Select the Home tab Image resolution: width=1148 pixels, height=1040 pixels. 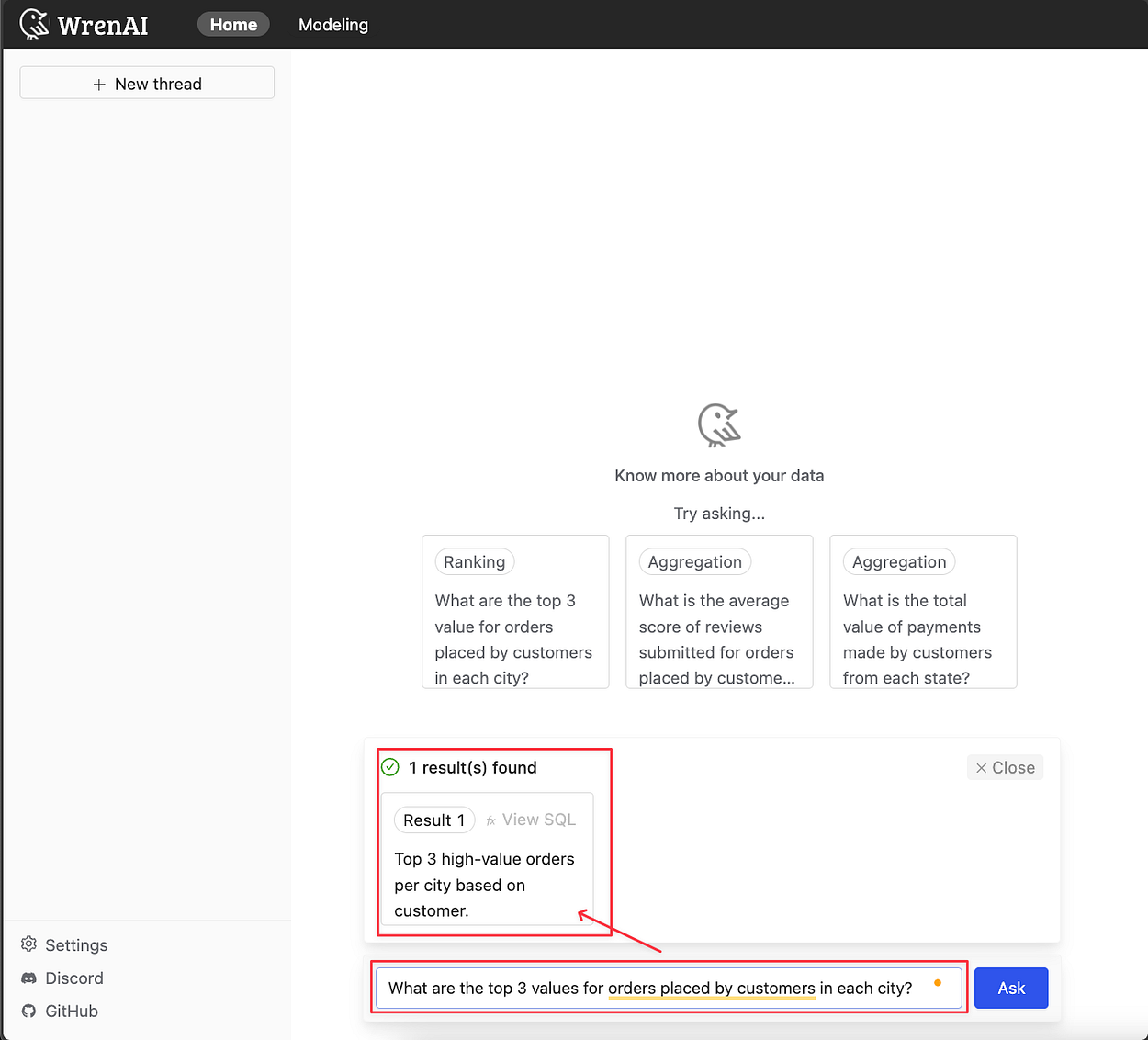tap(232, 24)
